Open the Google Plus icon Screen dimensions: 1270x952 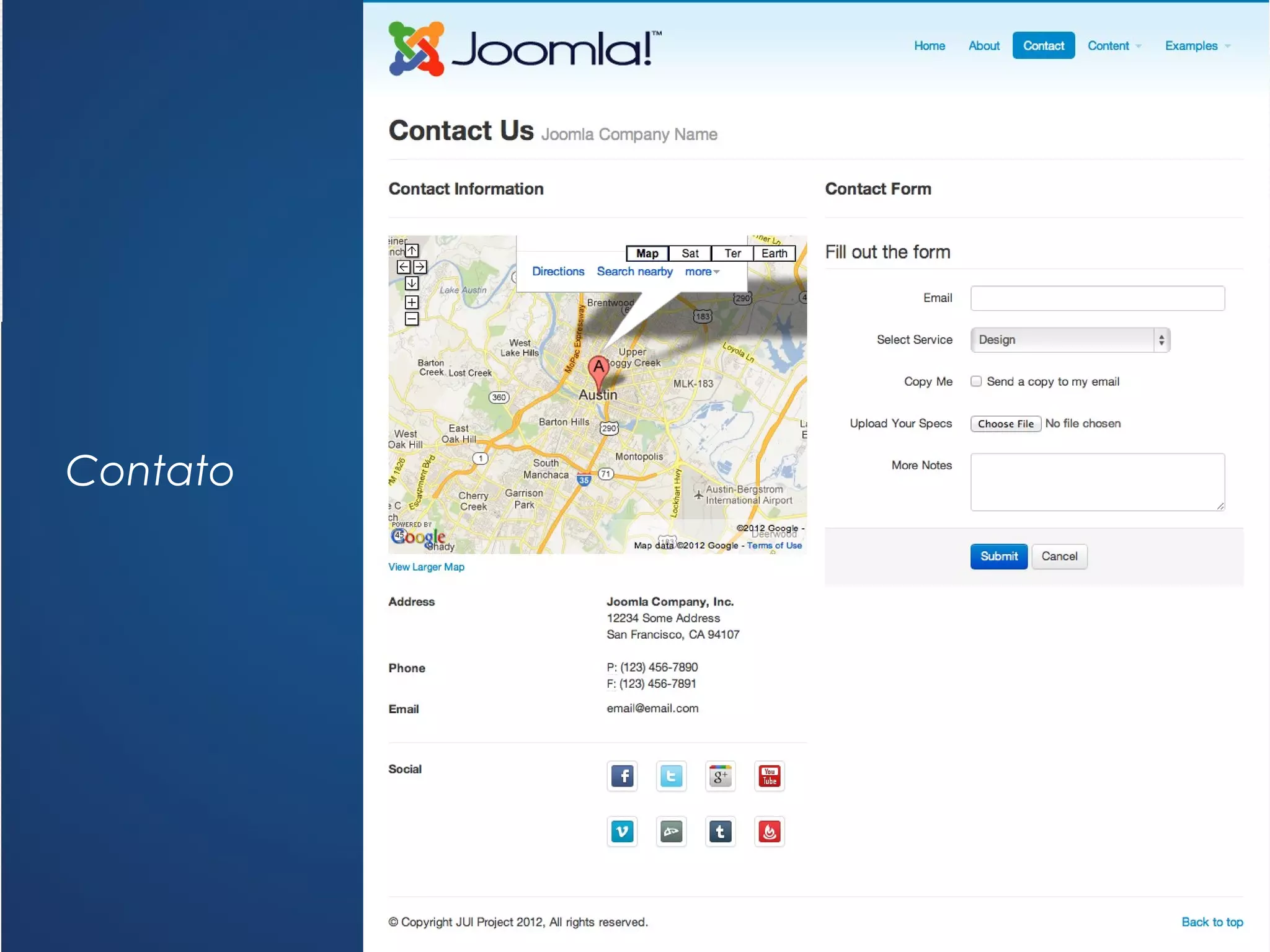(x=720, y=776)
